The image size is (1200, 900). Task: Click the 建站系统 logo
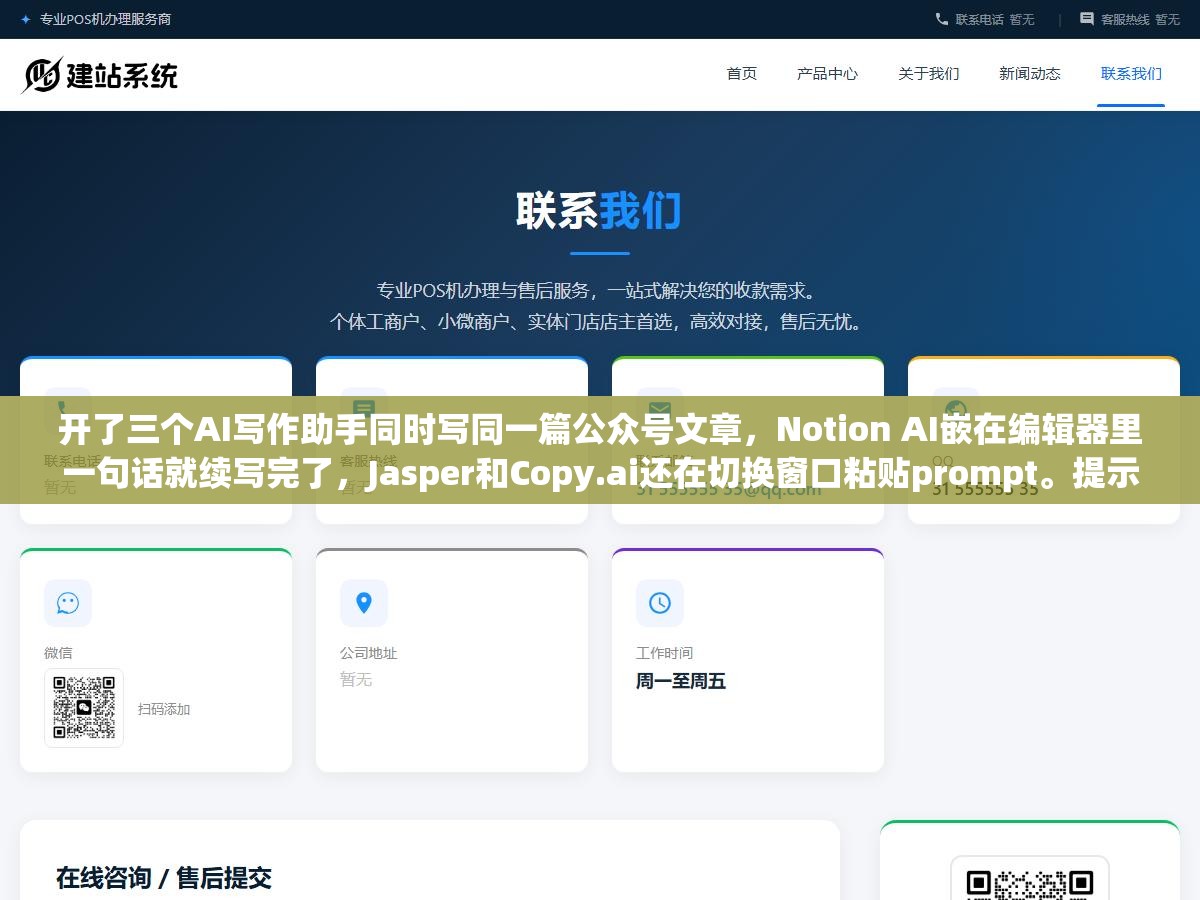(99, 75)
